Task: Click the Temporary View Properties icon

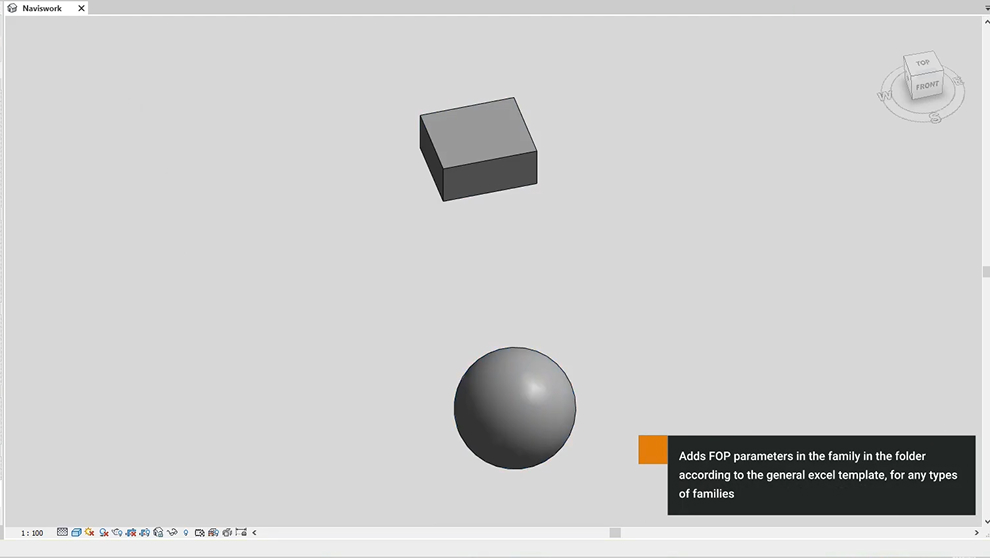Action: (200, 533)
